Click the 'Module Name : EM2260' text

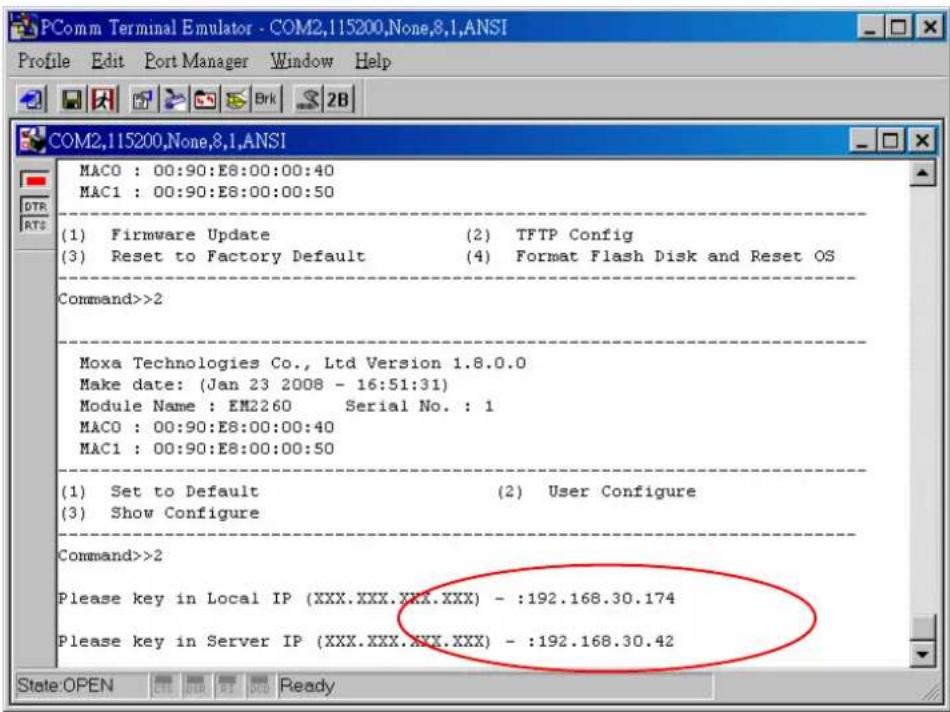point(185,406)
